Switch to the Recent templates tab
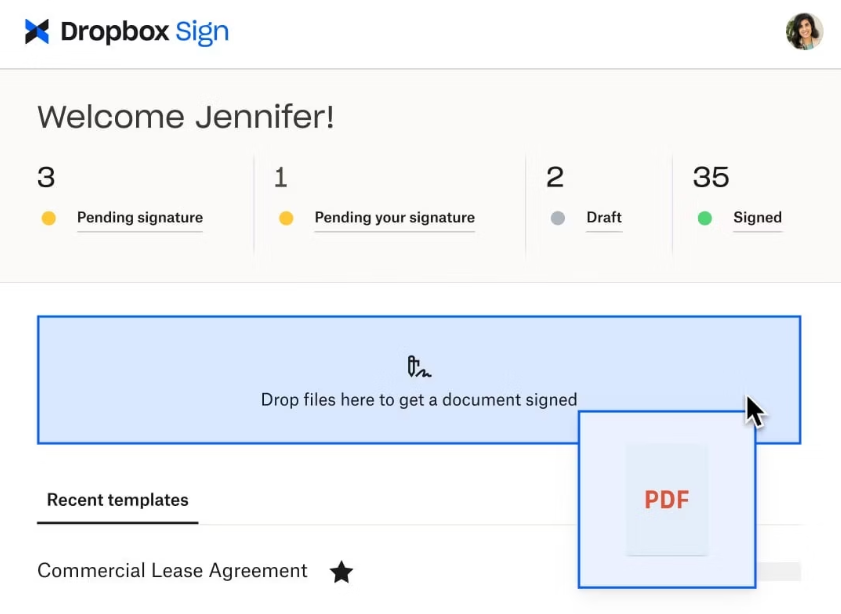 (117, 500)
